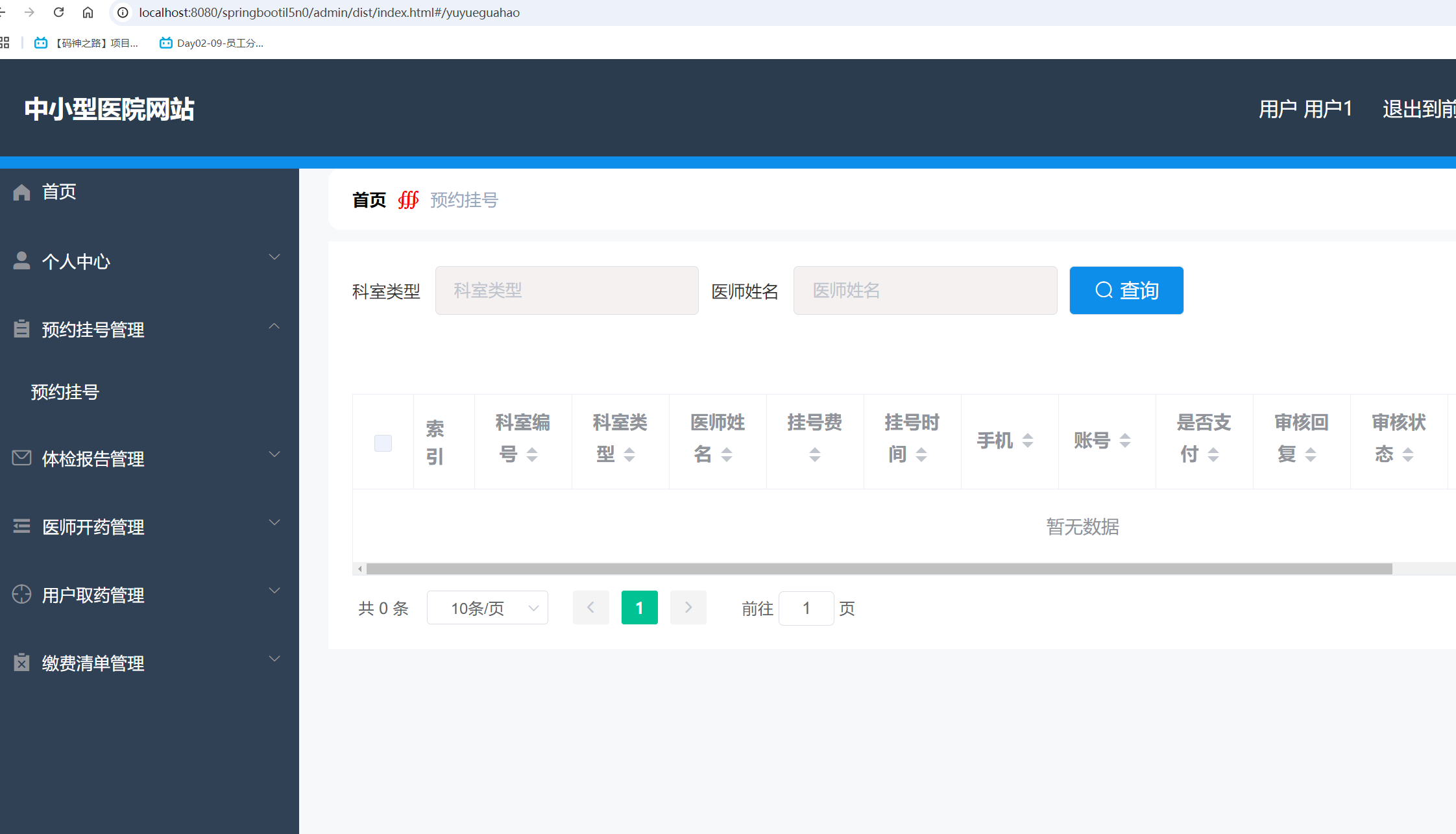
Task: Open the 10条/页 page size dropdown
Action: click(487, 607)
